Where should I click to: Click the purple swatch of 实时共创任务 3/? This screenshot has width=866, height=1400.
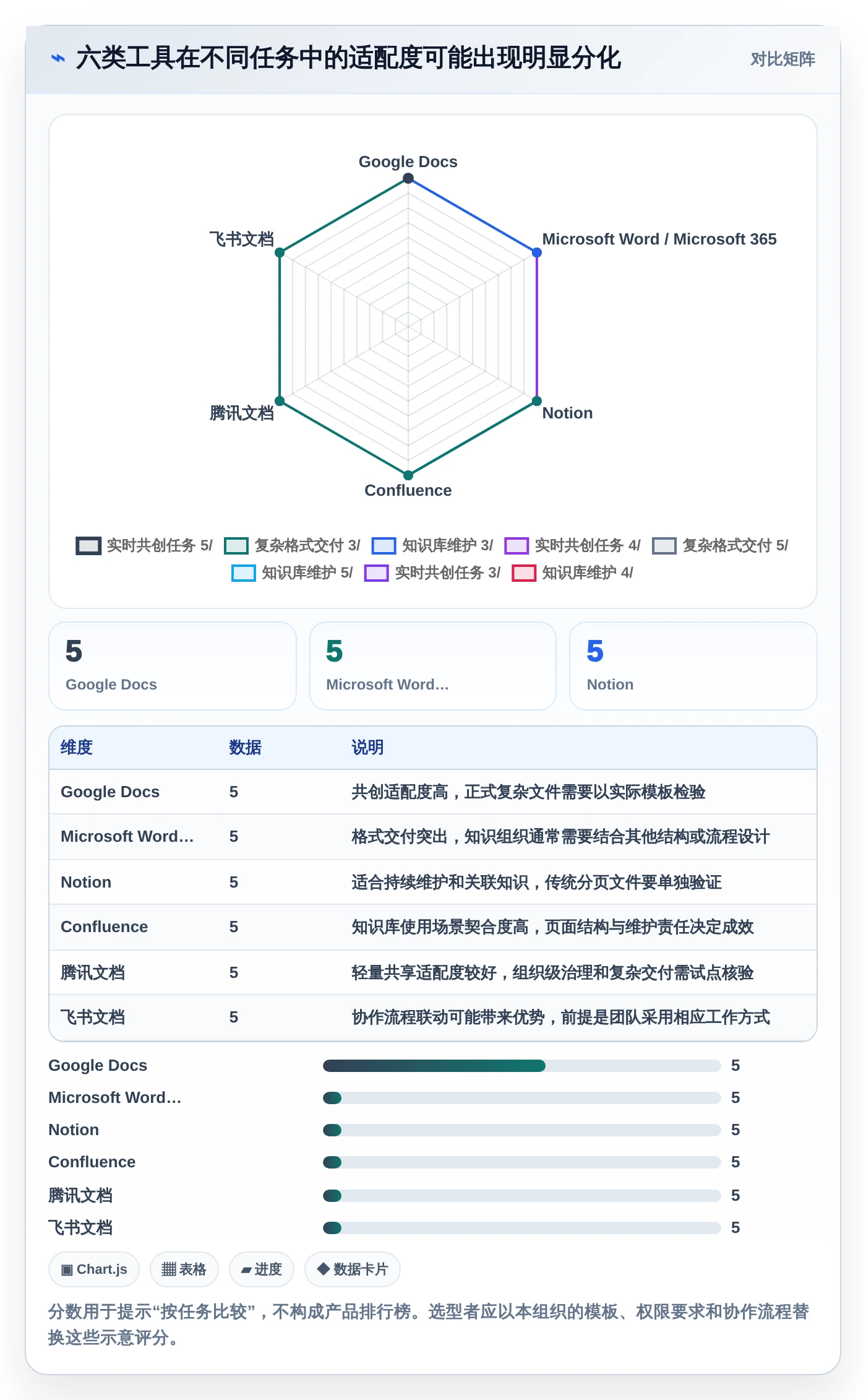click(376, 573)
